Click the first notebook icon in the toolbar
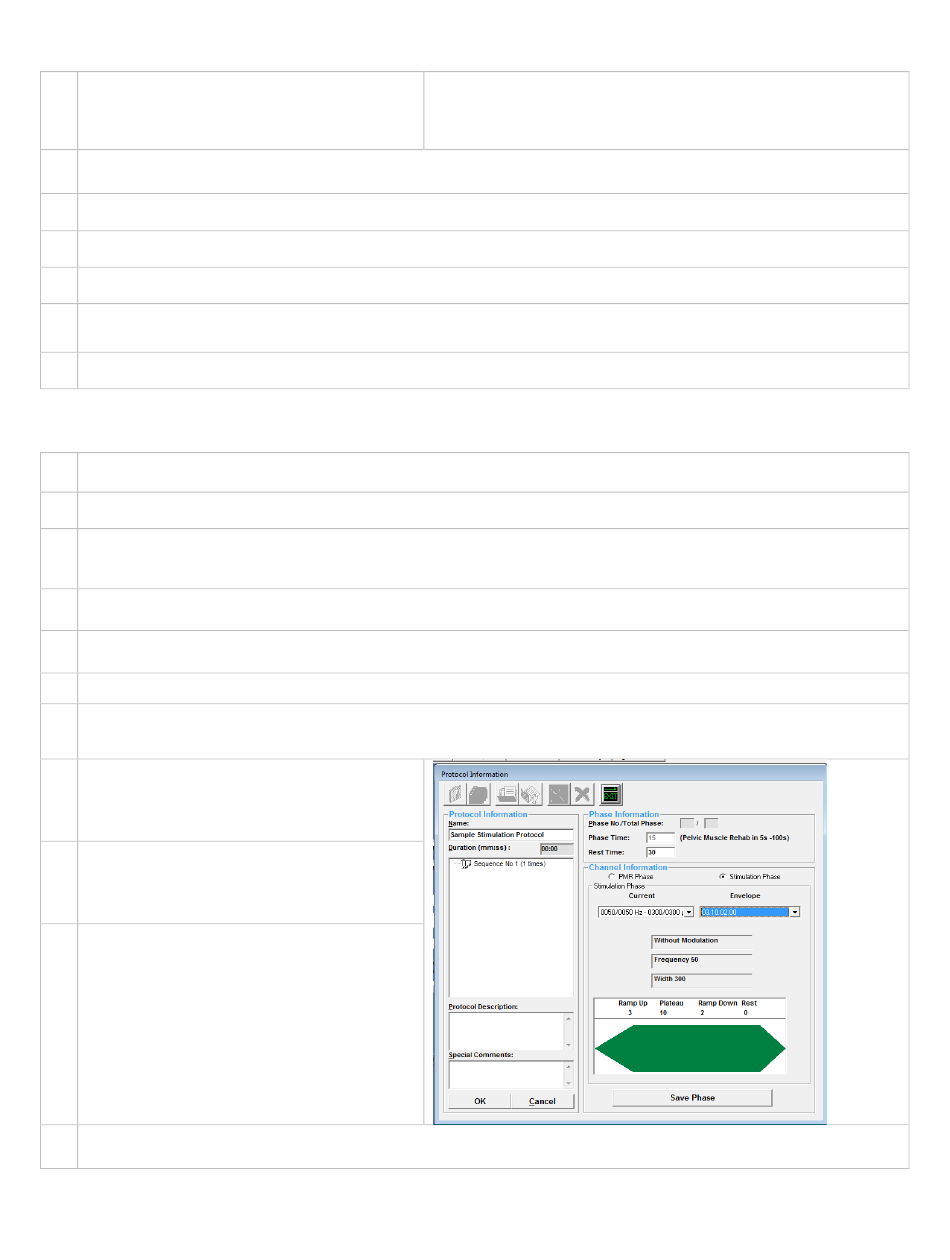The height and width of the screenshot is (1260, 950). (x=456, y=794)
